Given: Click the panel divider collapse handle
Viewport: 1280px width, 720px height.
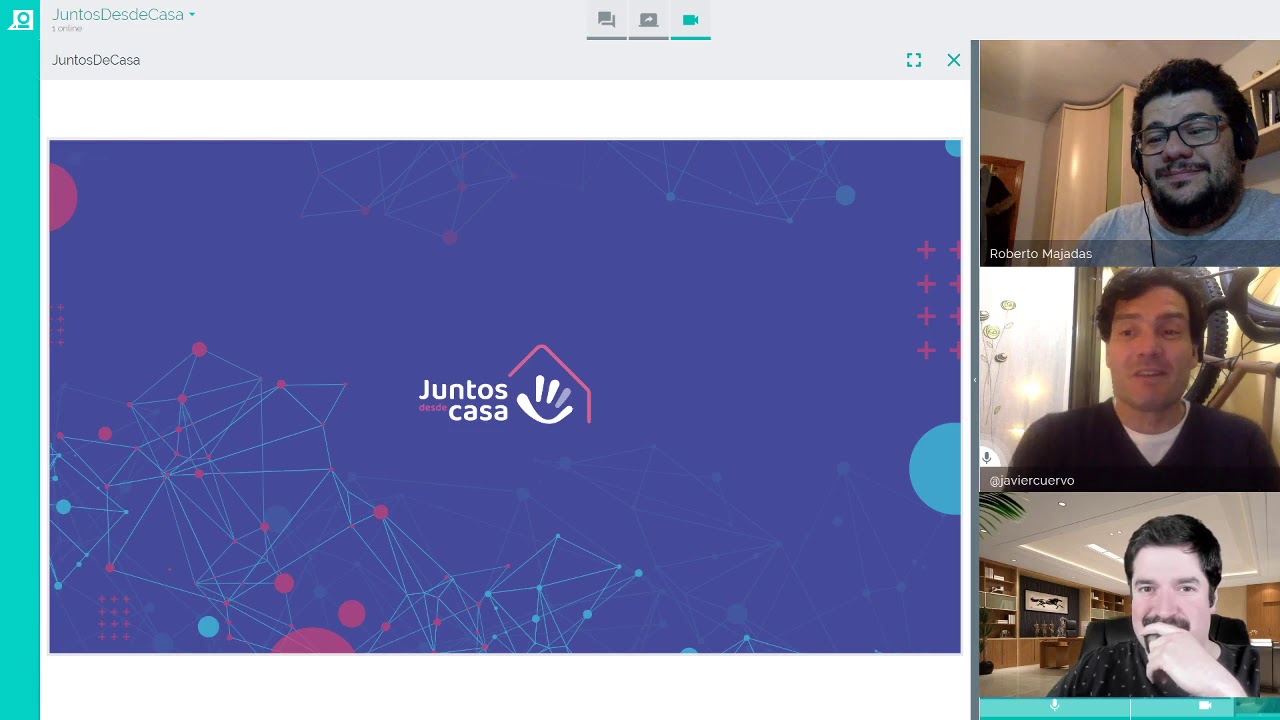Looking at the screenshot, I should (975, 380).
